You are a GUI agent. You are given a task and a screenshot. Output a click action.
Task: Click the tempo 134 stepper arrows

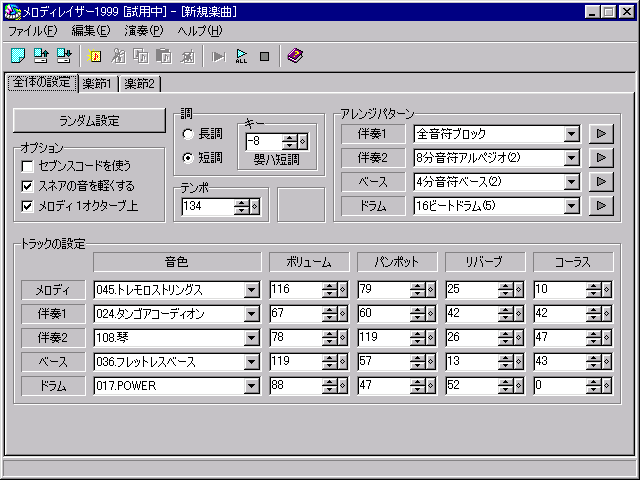[242, 207]
